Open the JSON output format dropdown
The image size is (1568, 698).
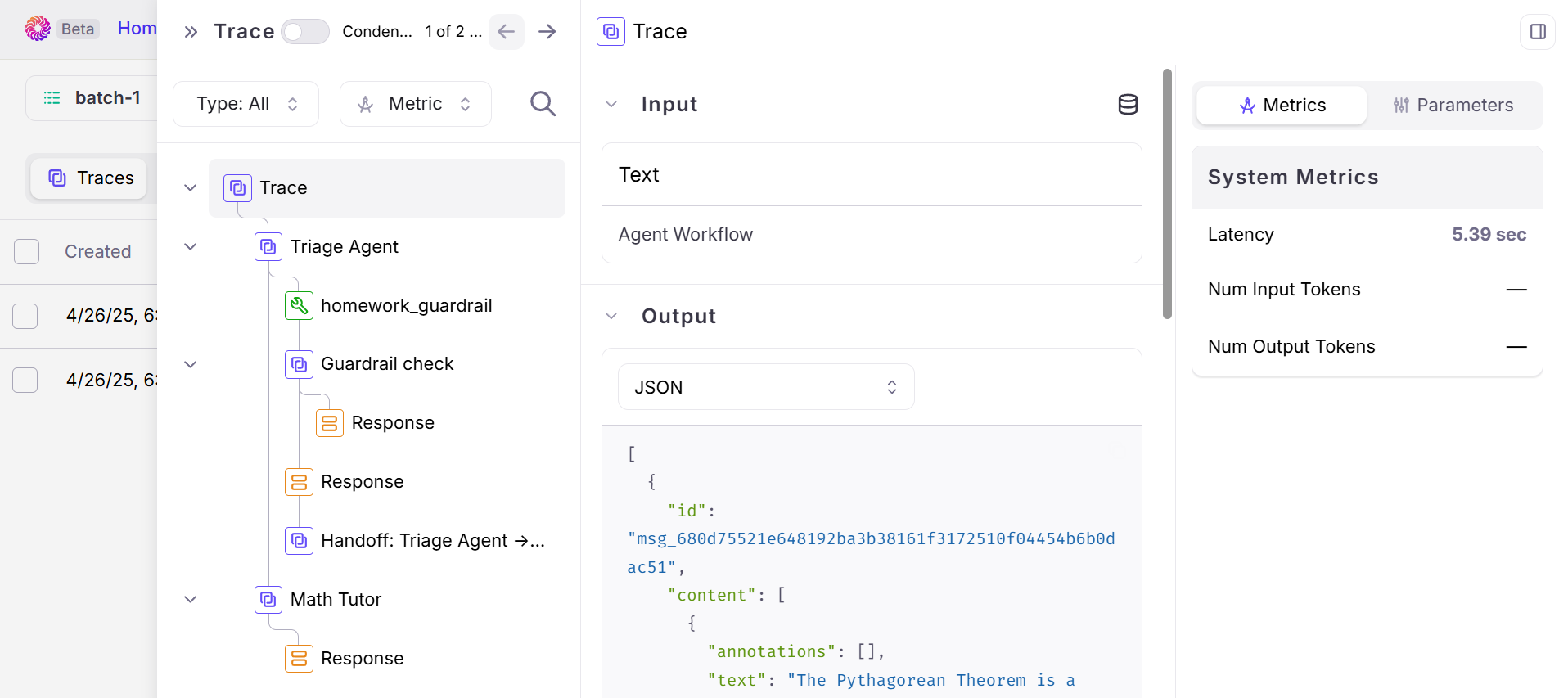point(766,387)
